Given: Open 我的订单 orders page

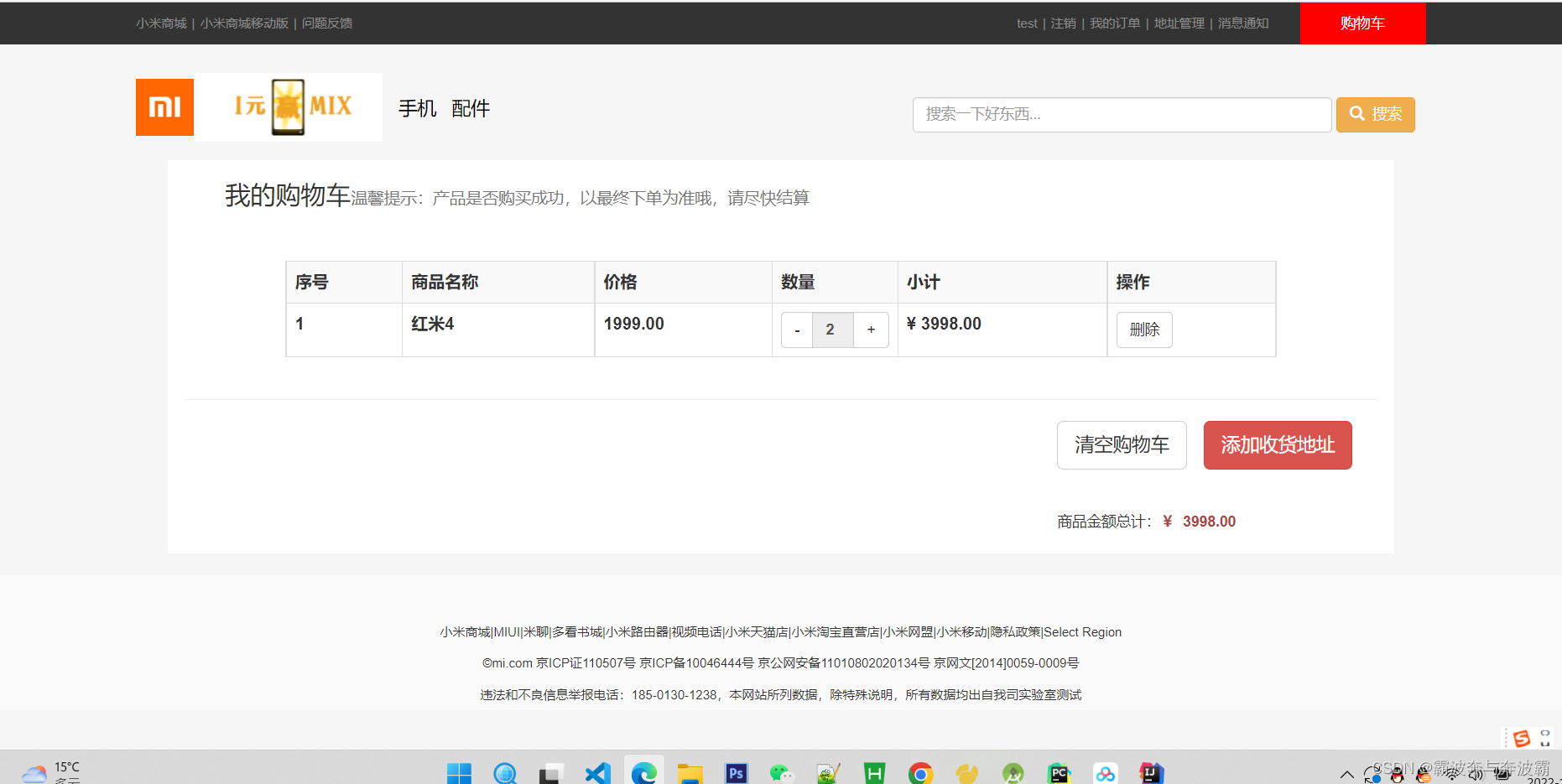Looking at the screenshot, I should click(1115, 23).
